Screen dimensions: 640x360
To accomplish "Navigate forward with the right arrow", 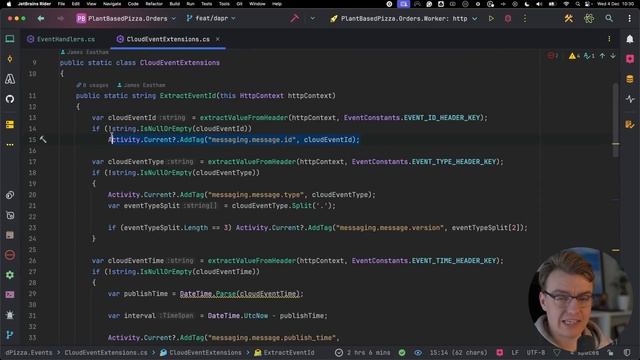I will pos(60,18).
